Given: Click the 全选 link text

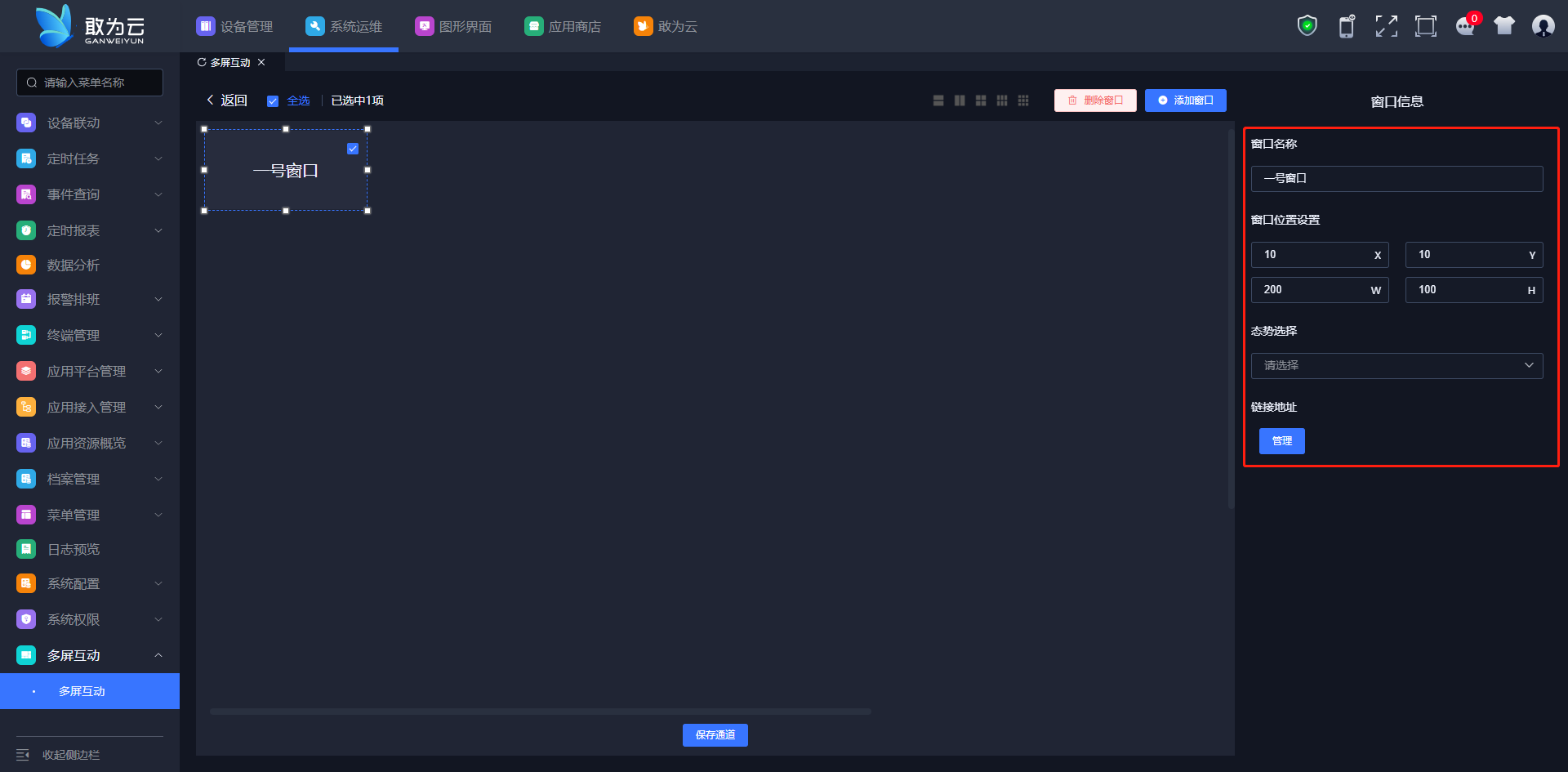Looking at the screenshot, I should [299, 100].
